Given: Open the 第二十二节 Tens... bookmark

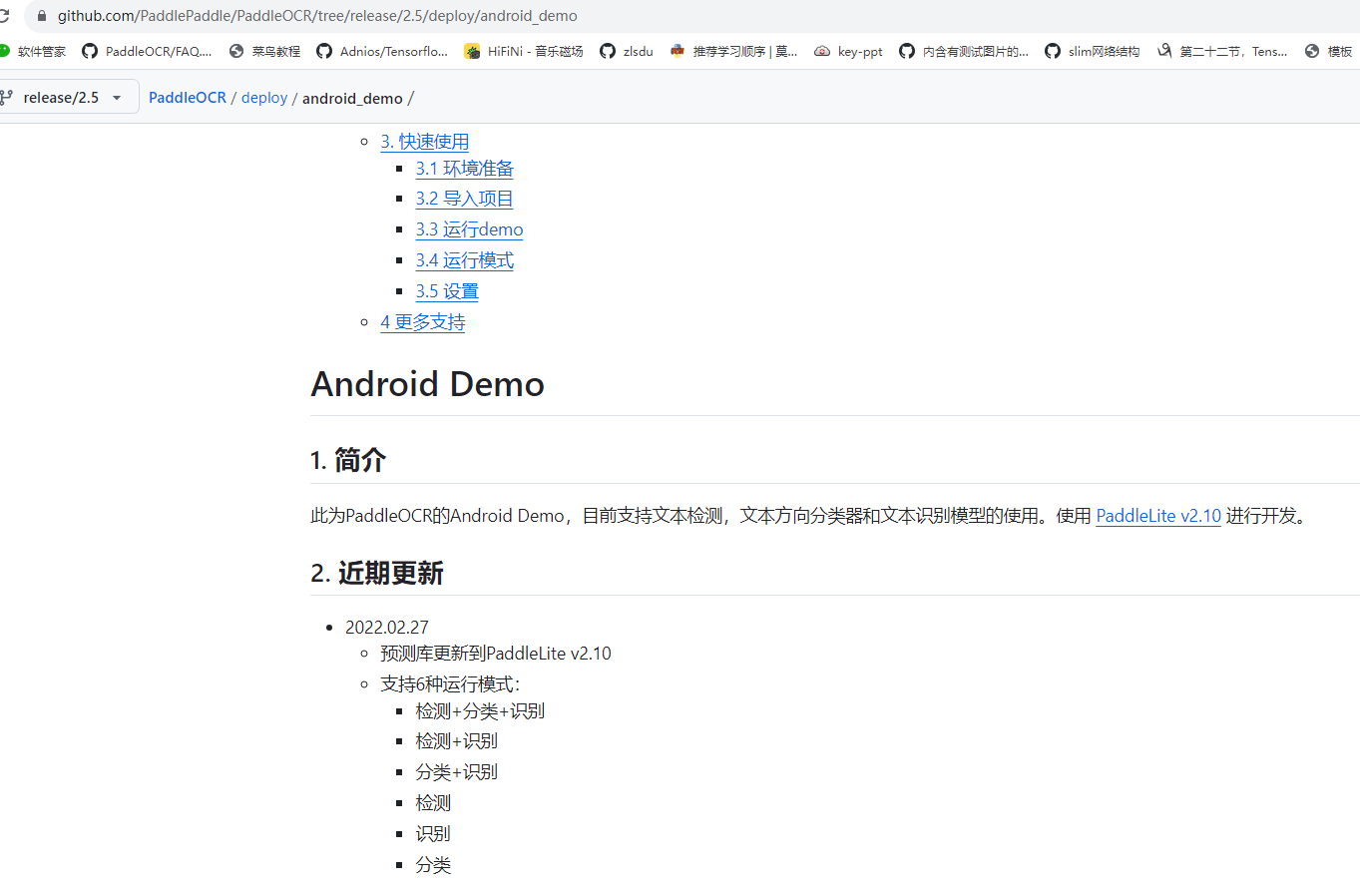Looking at the screenshot, I should (1222, 51).
